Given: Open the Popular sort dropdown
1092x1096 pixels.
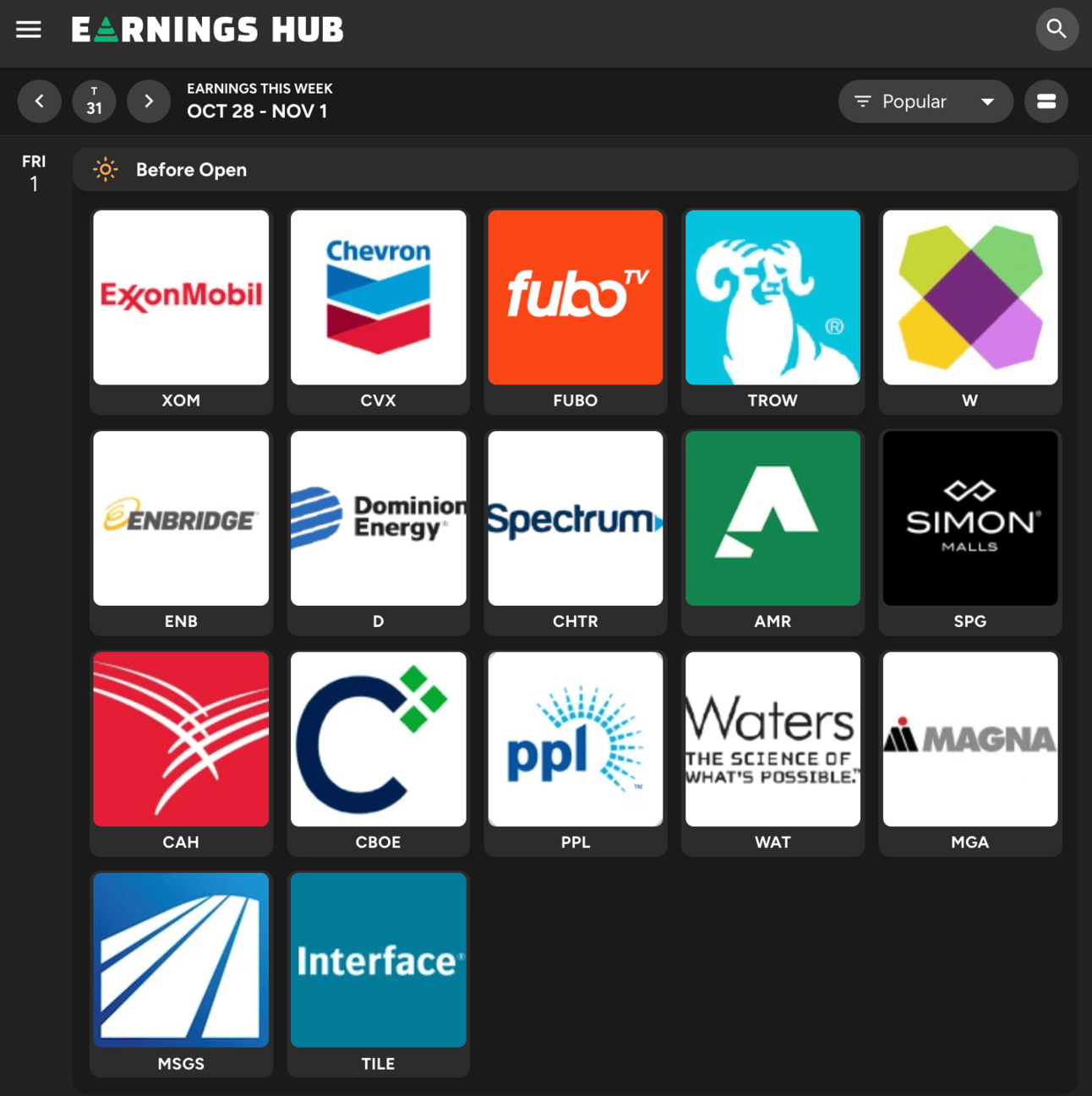Looking at the screenshot, I should click(x=925, y=101).
